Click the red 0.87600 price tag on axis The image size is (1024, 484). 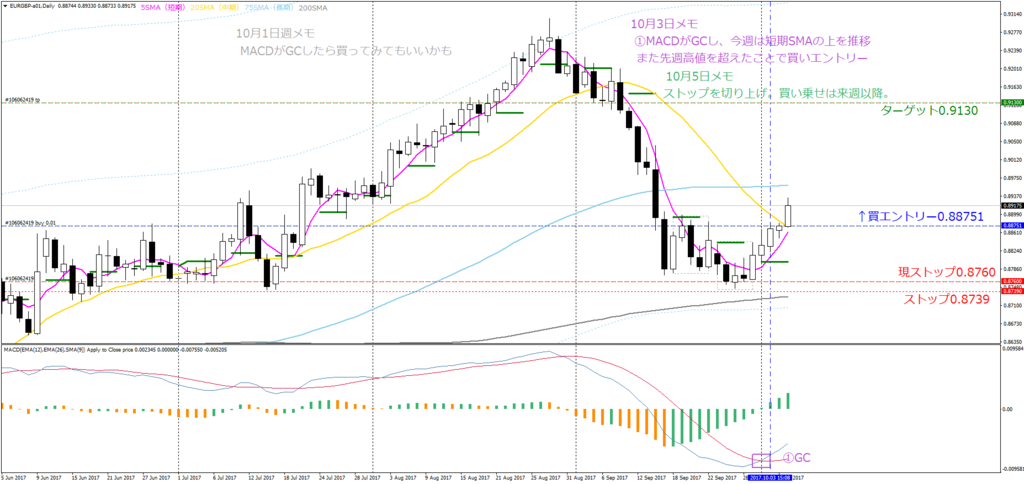(1012, 282)
